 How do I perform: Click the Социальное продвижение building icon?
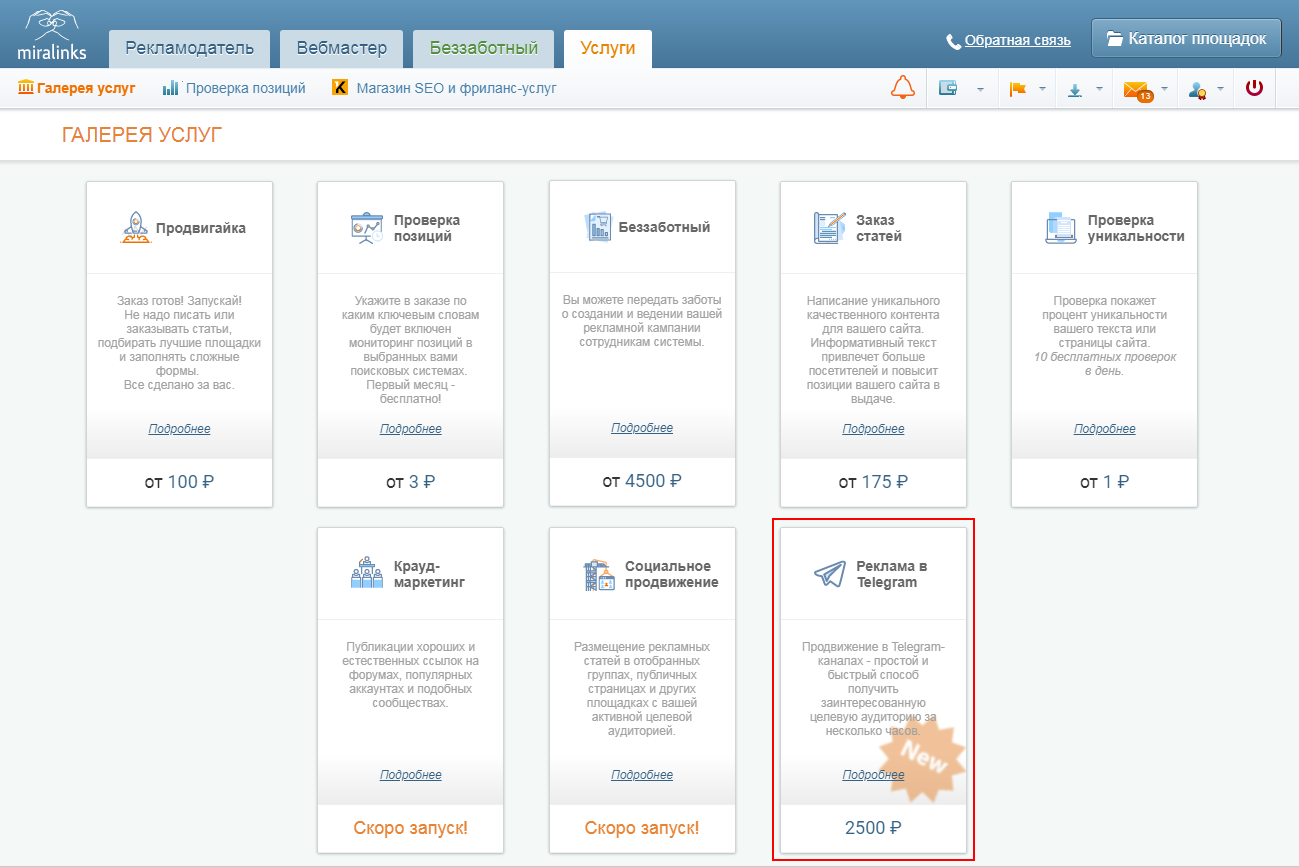point(598,573)
